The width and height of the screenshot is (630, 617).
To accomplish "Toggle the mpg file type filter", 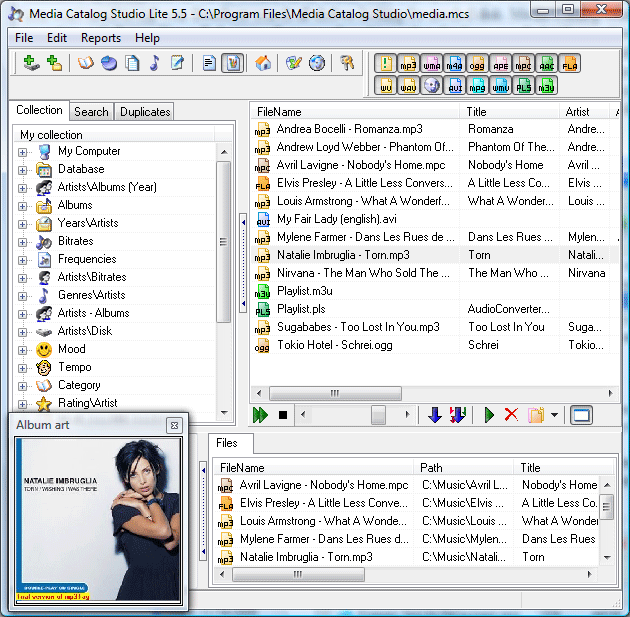I will coord(477,86).
